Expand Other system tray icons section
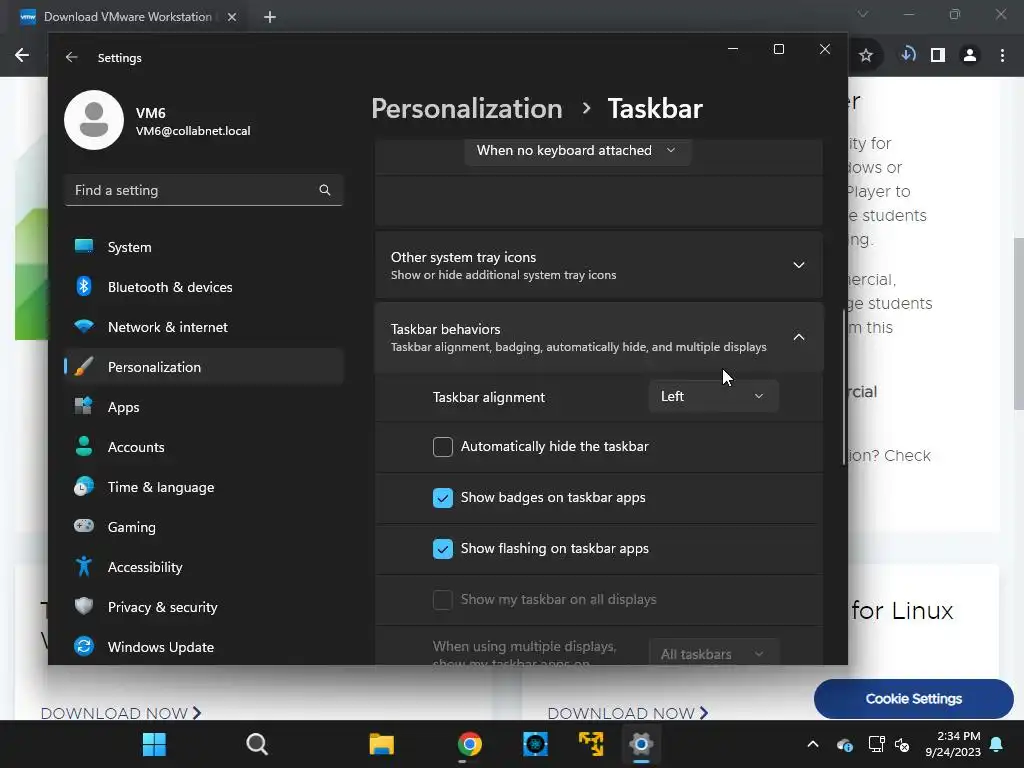The image size is (1024, 768). click(x=599, y=265)
